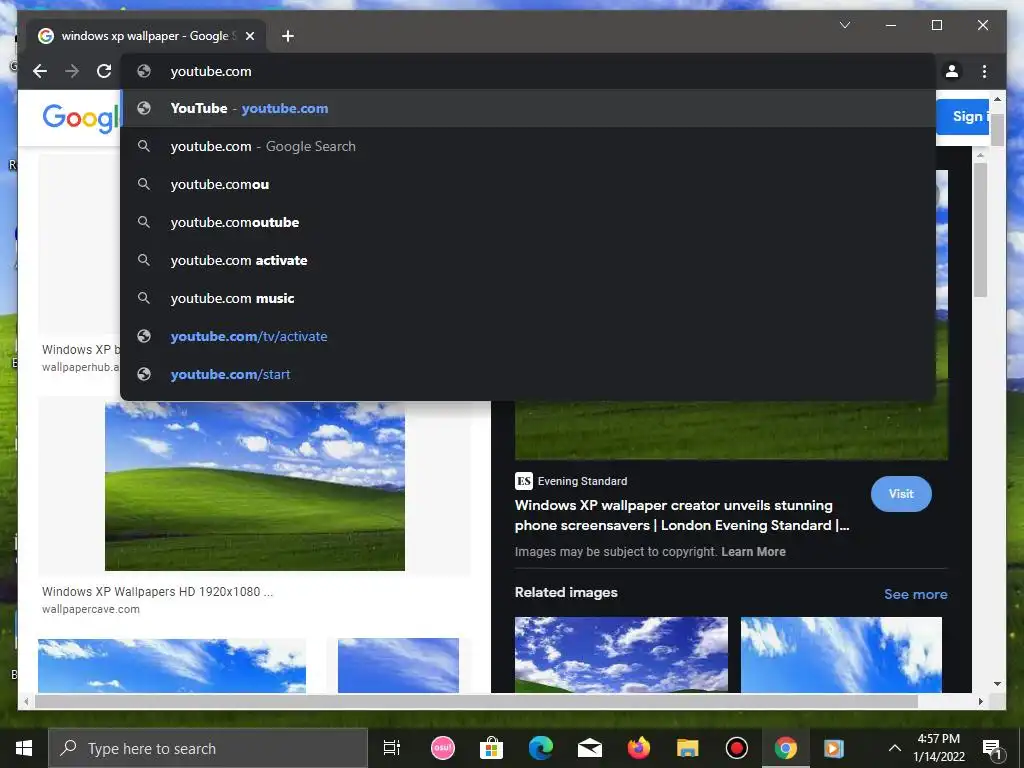This screenshot has height=768, width=1024.
Task: Select youtube.com - Google Search suggestion
Action: coord(528,146)
